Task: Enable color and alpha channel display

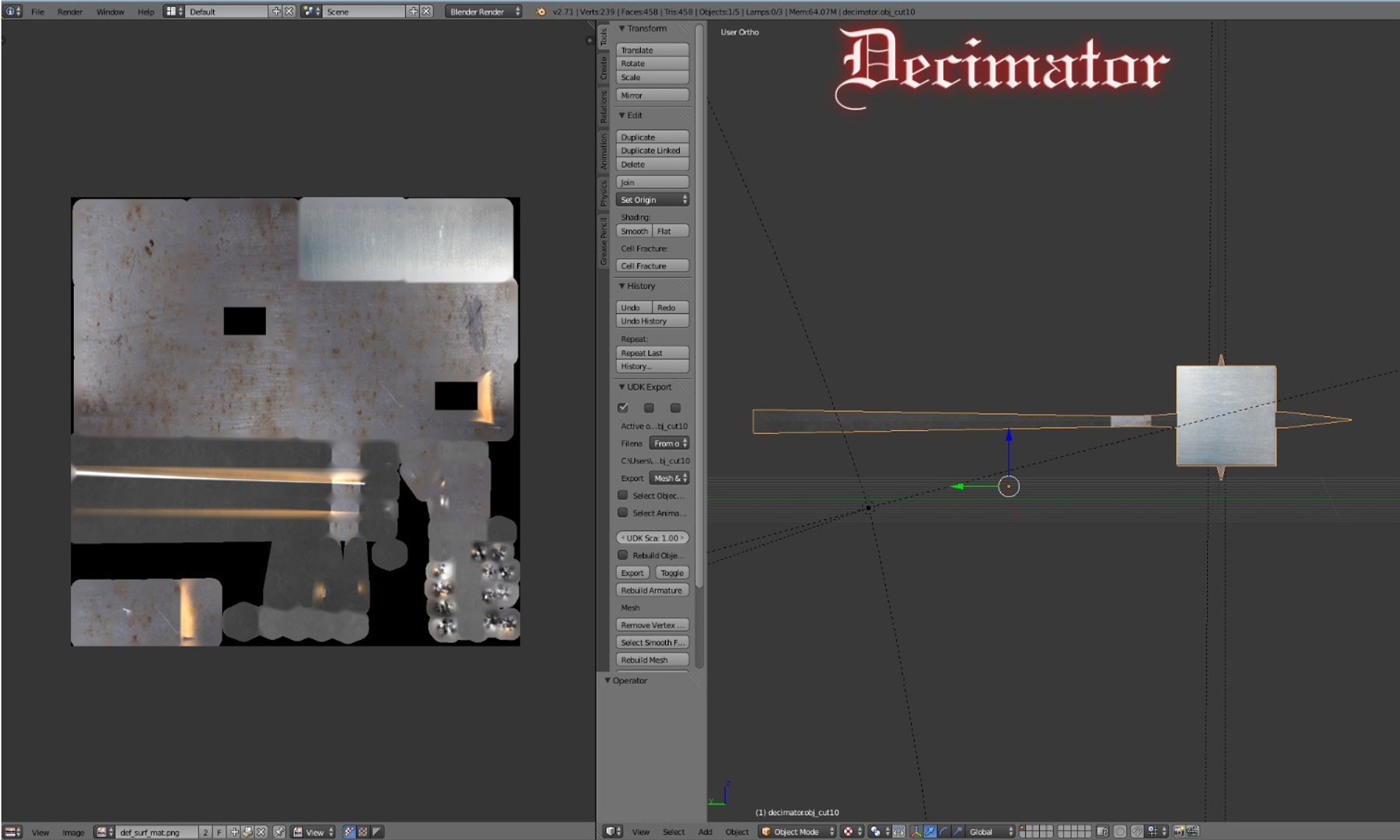Action: point(349,831)
